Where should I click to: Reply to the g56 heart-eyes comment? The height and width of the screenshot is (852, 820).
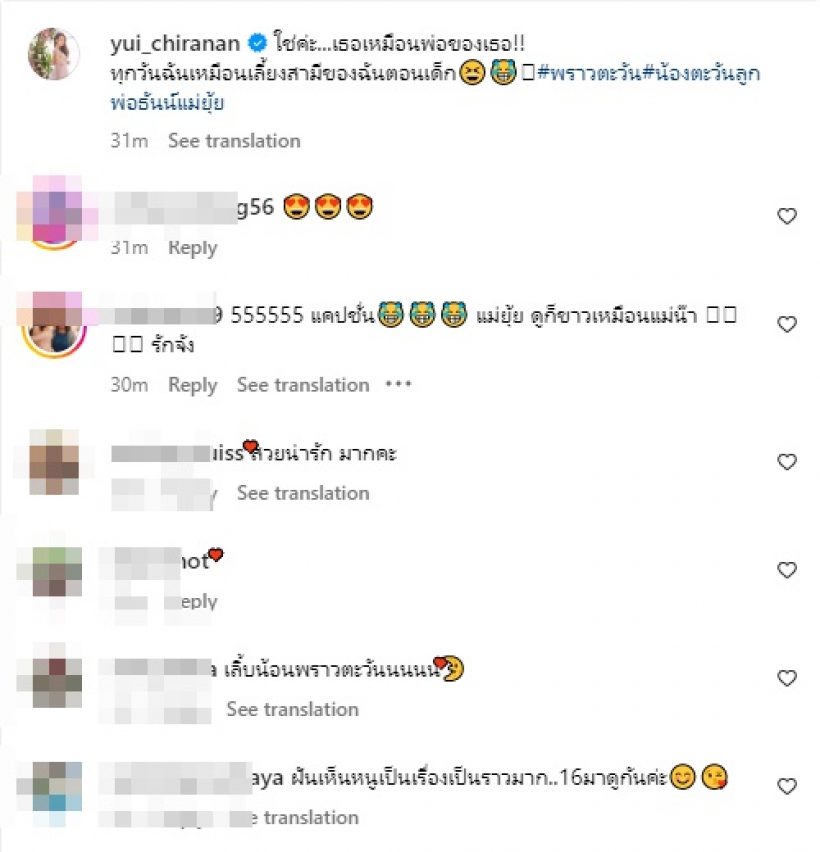point(193,248)
